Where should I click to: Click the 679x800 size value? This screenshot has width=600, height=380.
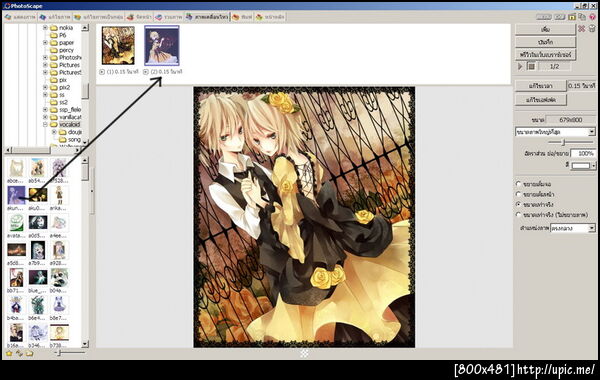point(570,120)
